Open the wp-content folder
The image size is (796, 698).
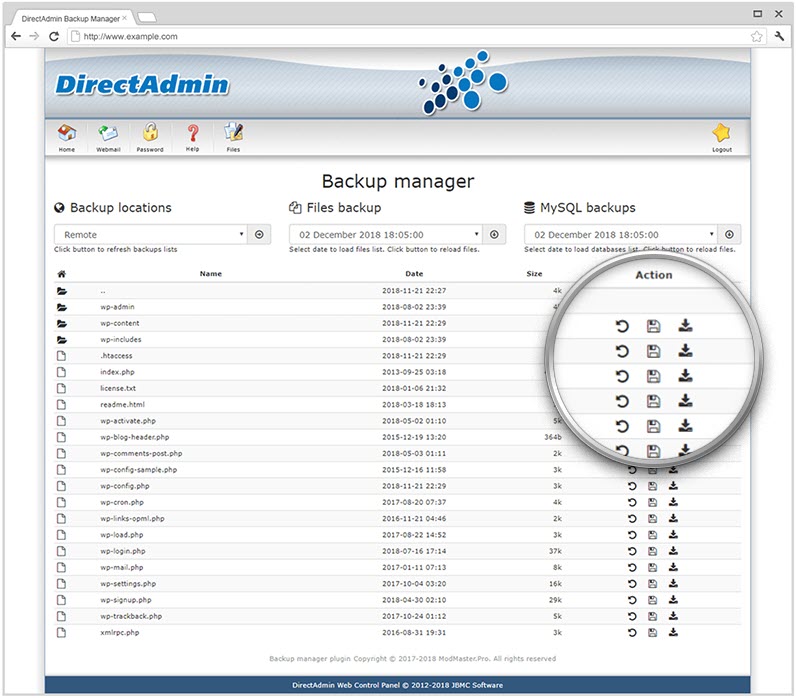(120, 323)
